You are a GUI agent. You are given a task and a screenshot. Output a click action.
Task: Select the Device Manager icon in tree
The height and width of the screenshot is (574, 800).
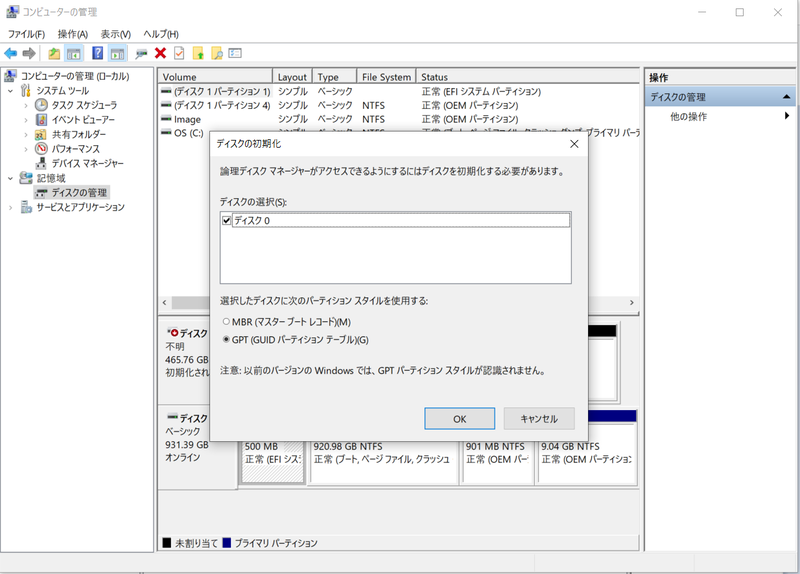click(41, 163)
